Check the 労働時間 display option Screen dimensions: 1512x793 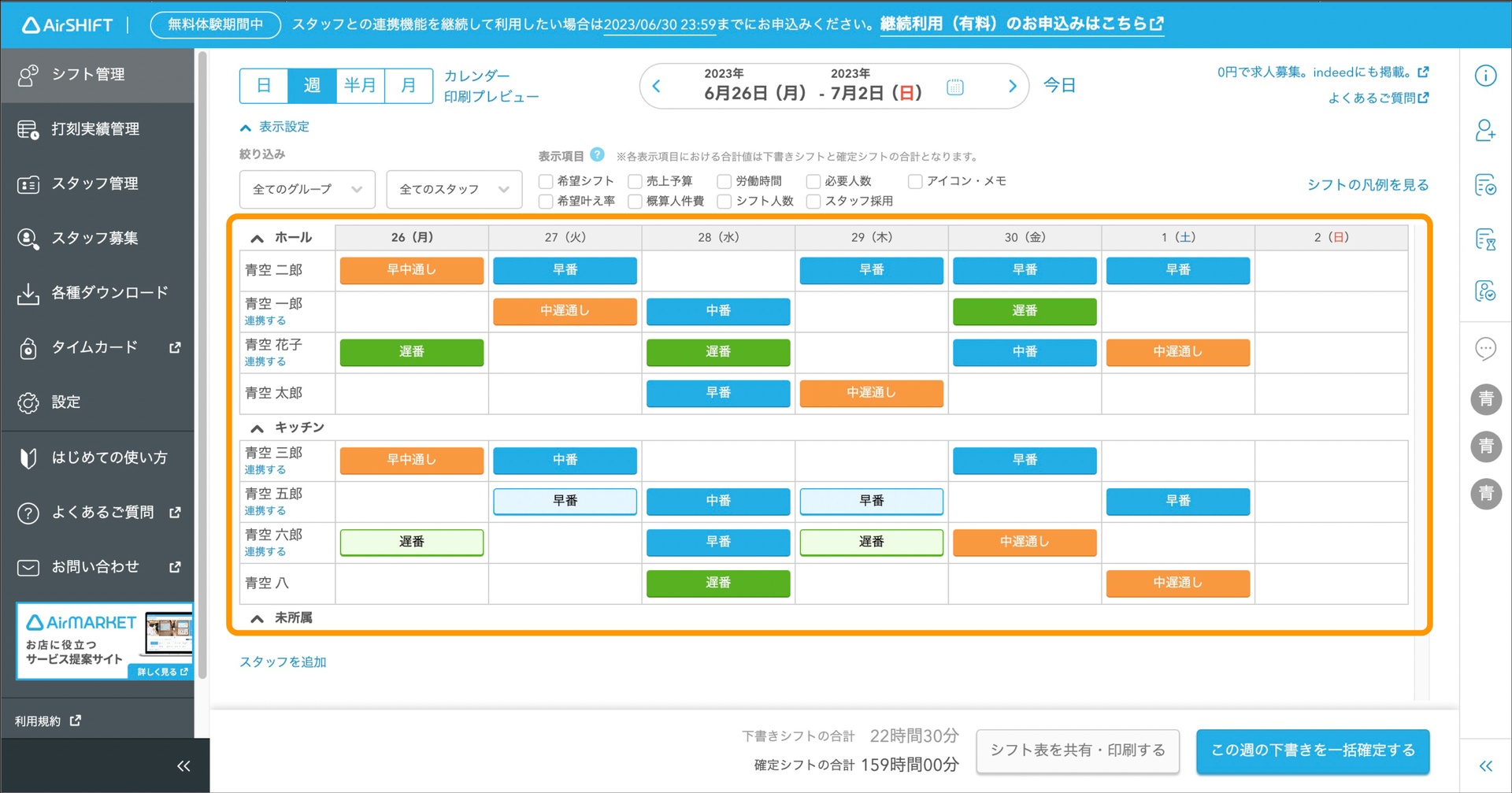click(x=723, y=181)
